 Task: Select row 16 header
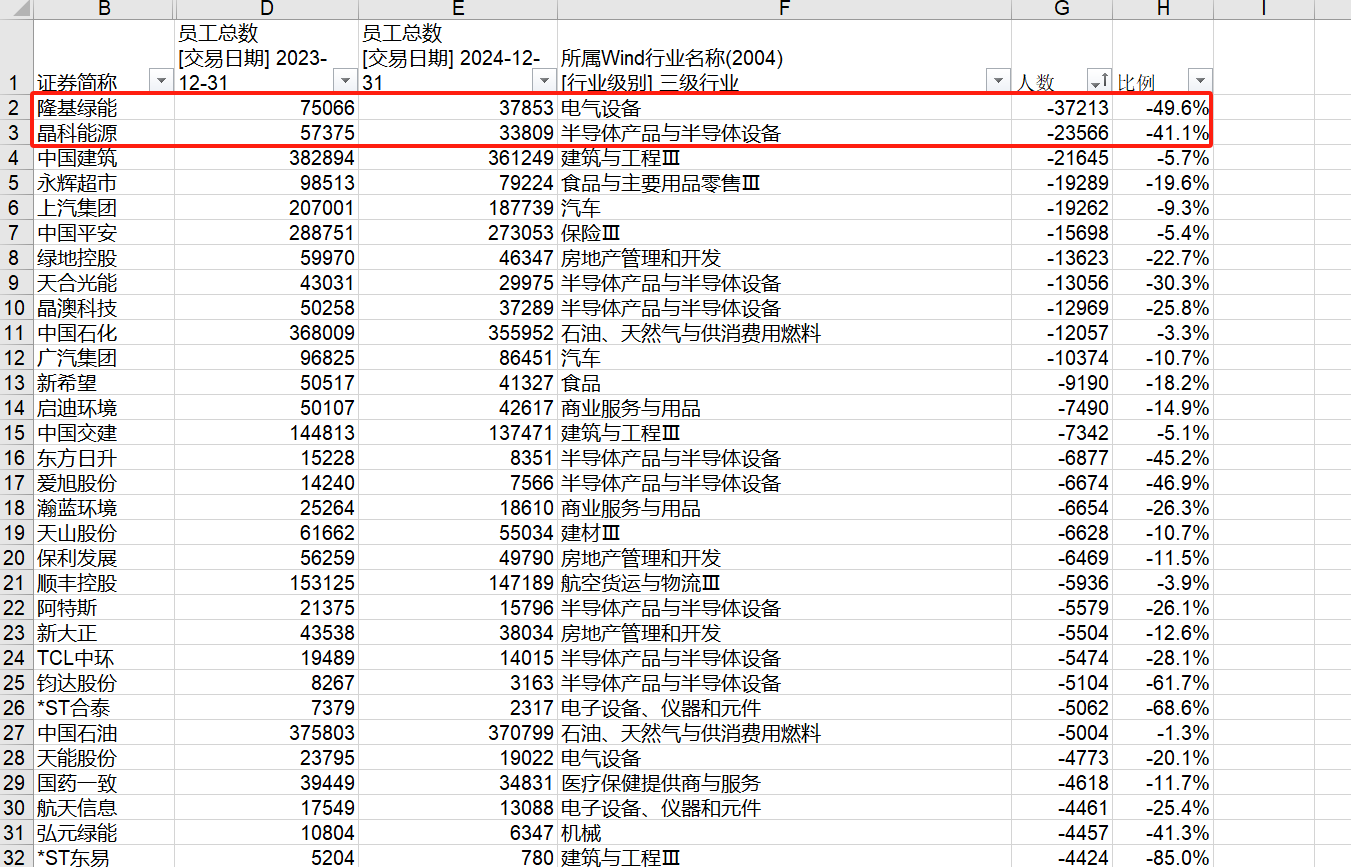pos(15,458)
